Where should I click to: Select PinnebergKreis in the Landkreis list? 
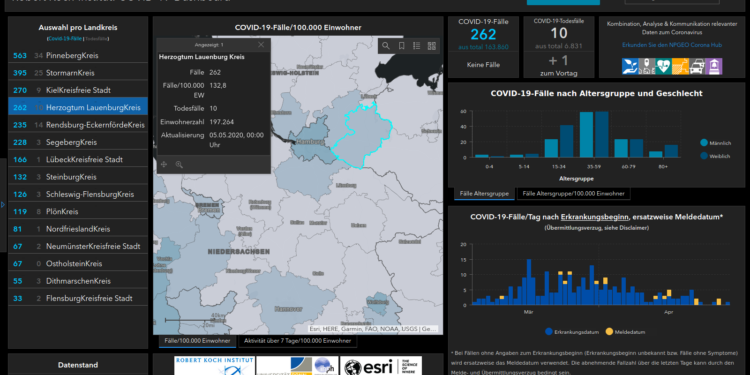click(78, 55)
